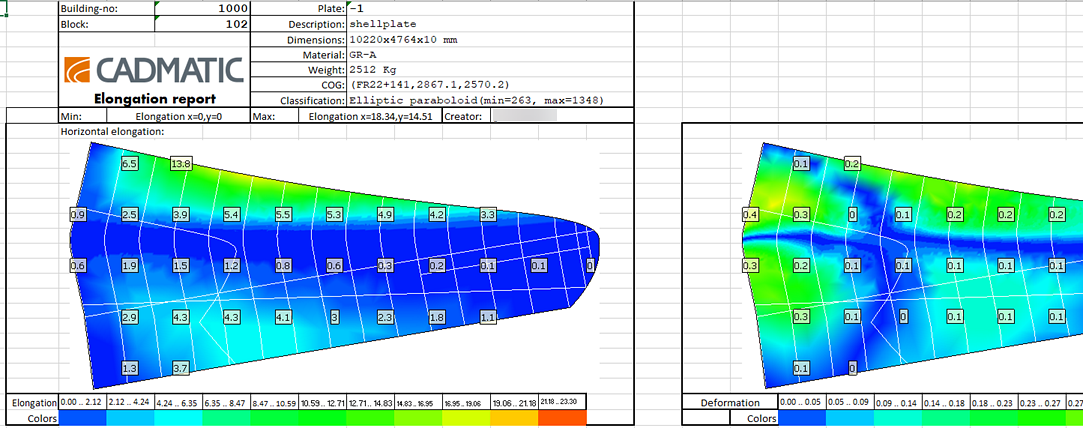This screenshot has height=428, width=1083.
Task: Click the greyed-out Creator name field
Action: coord(525,116)
